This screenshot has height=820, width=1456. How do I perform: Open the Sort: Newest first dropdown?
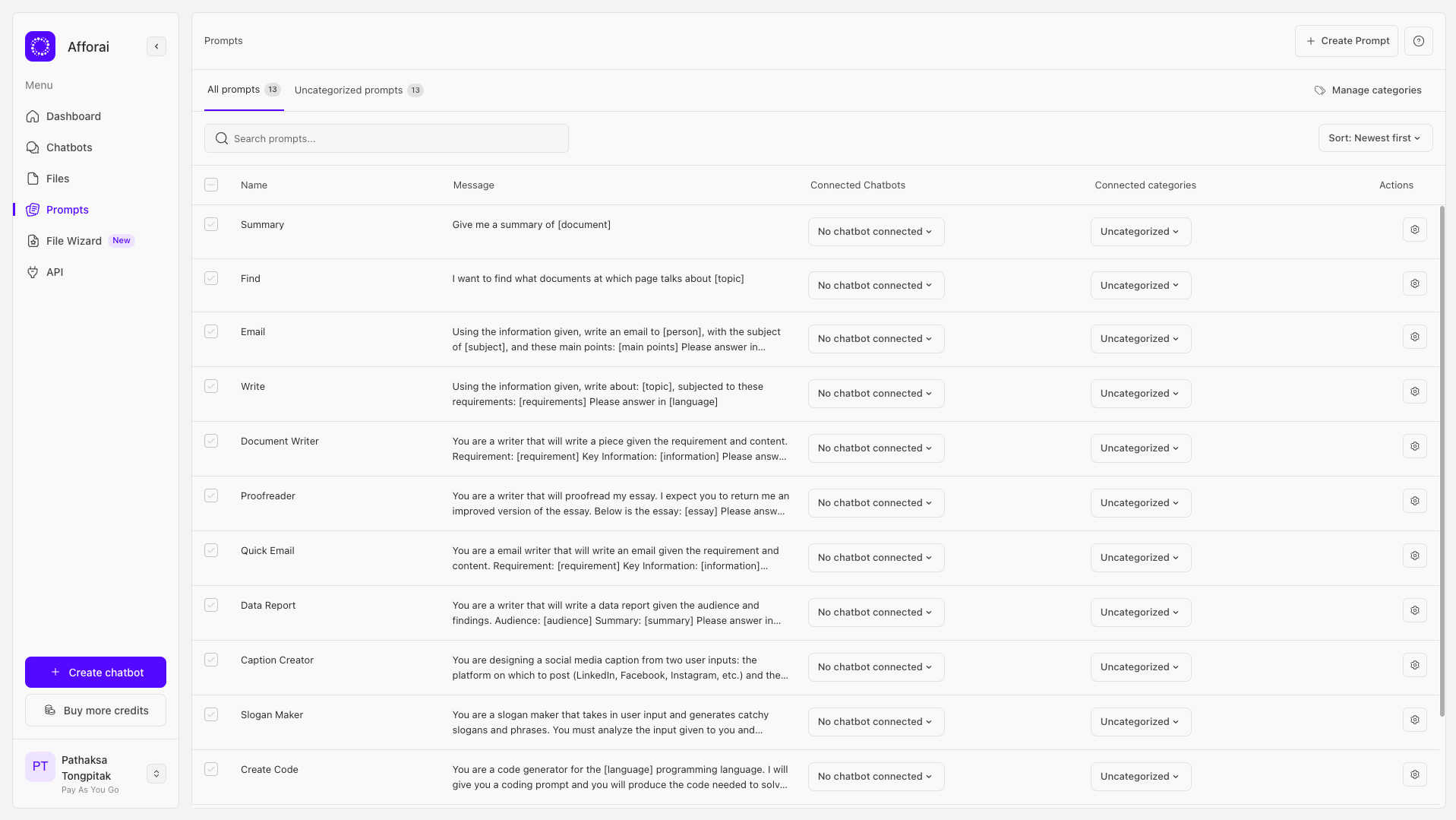tap(1375, 138)
